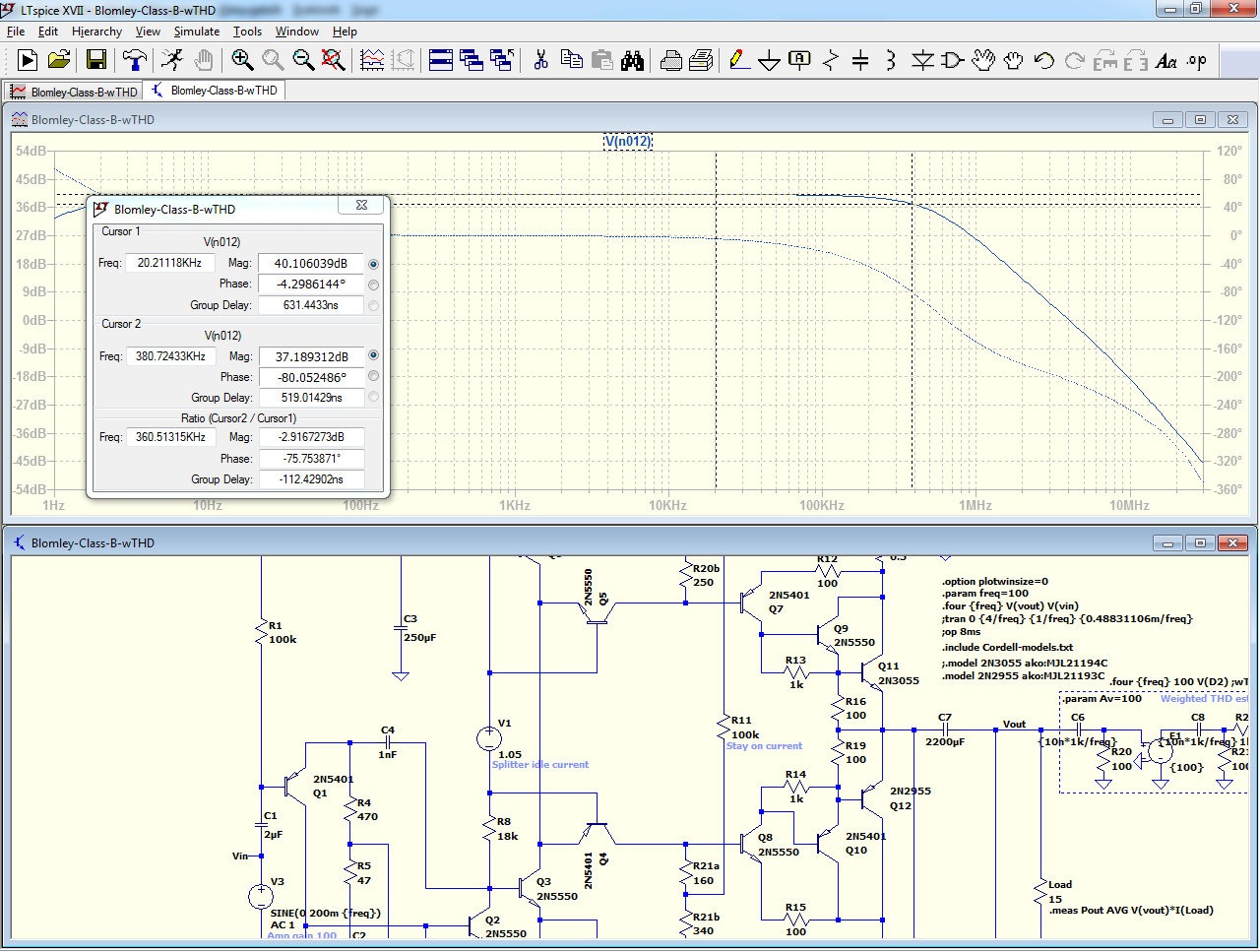
Task: Open the Hierarchy menu
Action: pos(96,32)
